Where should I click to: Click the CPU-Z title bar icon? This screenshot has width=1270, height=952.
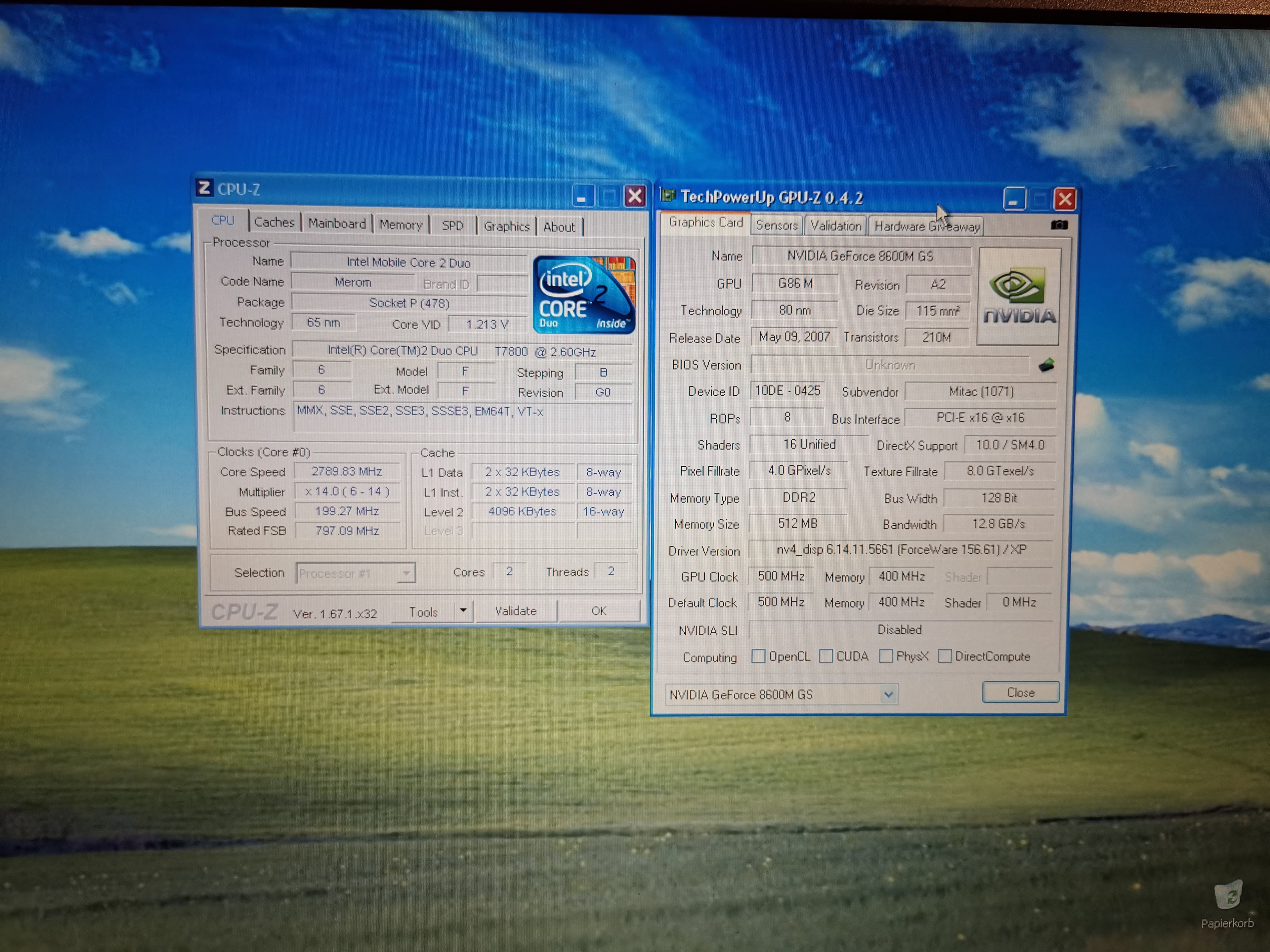click(x=204, y=188)
